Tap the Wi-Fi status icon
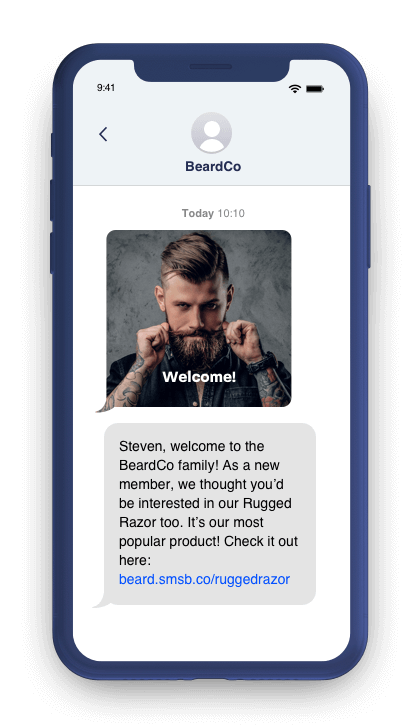The image size is (420, 725). tap(294, 88)
